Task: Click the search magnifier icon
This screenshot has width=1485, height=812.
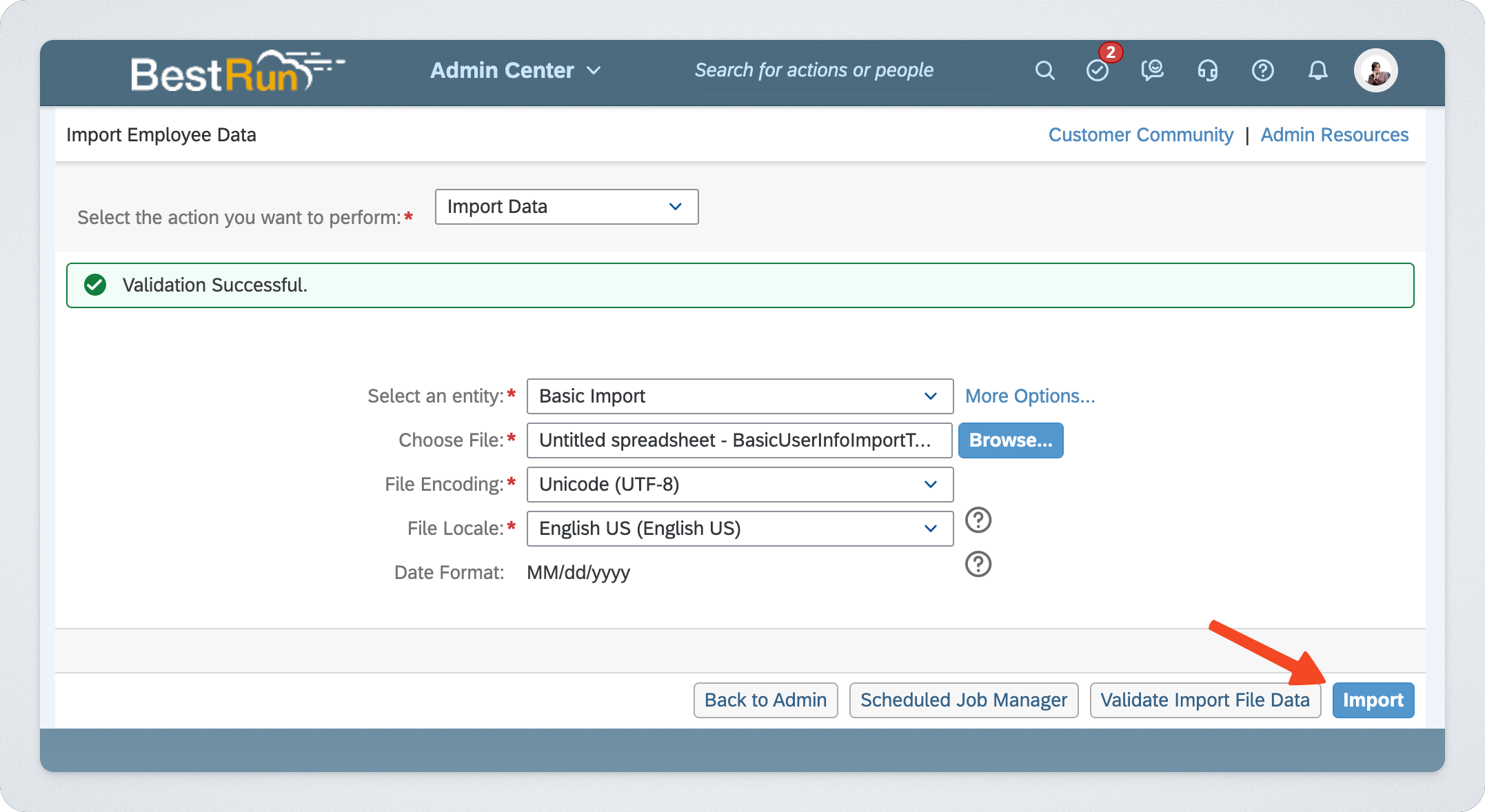Action: point(1044,70)
